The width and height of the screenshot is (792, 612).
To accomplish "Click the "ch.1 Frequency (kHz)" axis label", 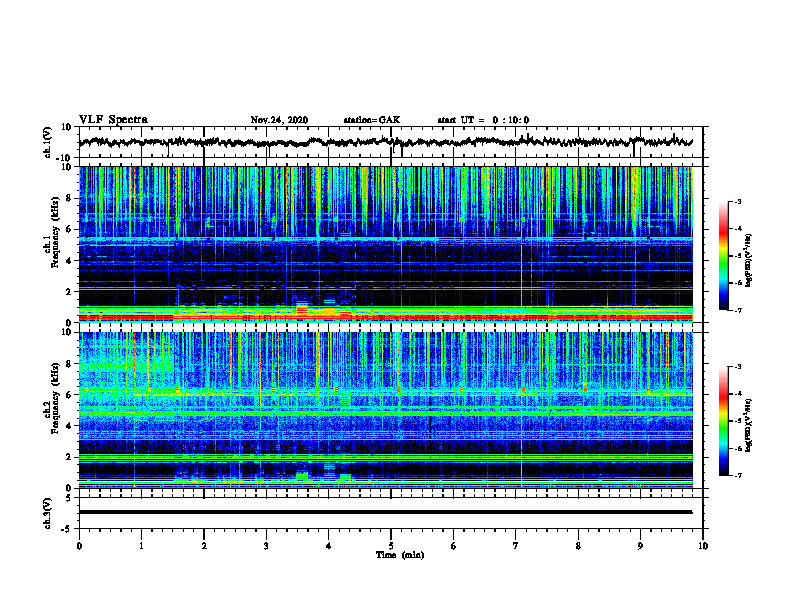I will tap(54, 233).
